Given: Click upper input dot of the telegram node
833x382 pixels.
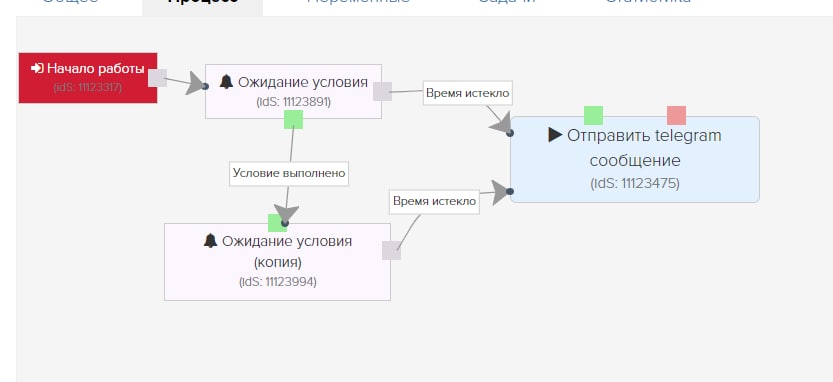Looking at the screenshot, I should [x=510, y=133].
